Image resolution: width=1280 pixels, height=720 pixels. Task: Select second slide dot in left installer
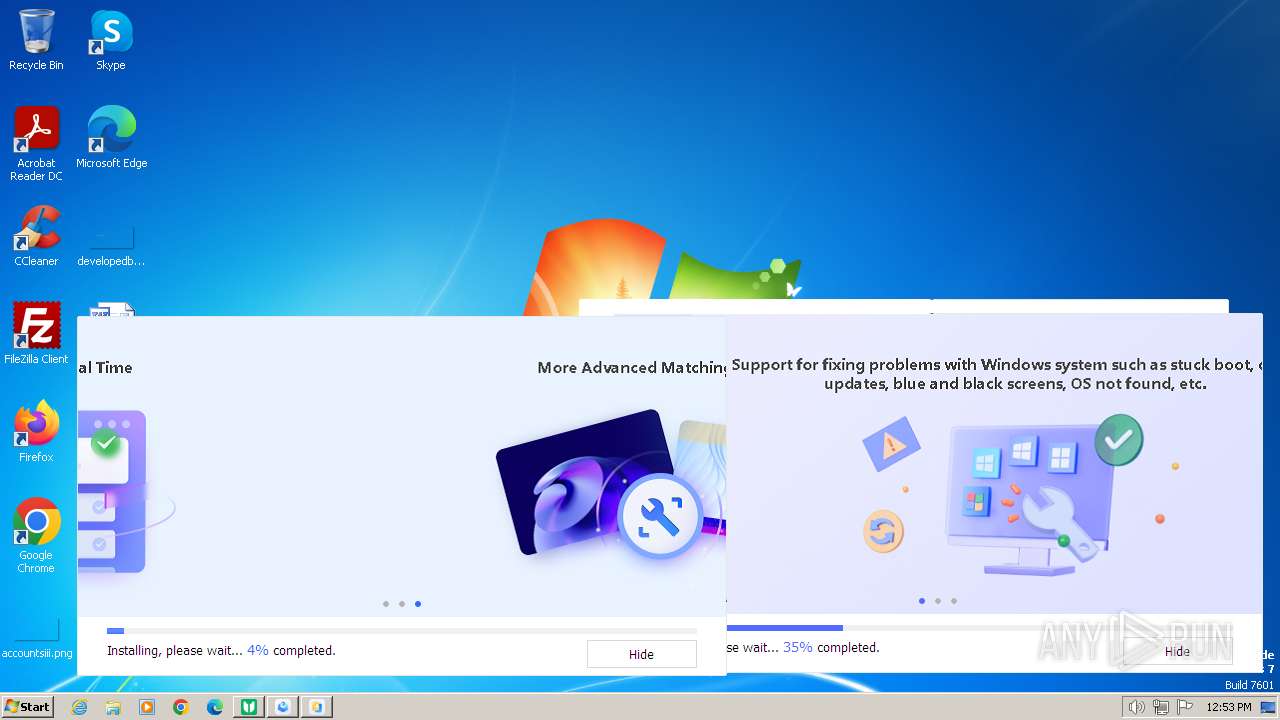pyautogui.click(x=402, y=604)
